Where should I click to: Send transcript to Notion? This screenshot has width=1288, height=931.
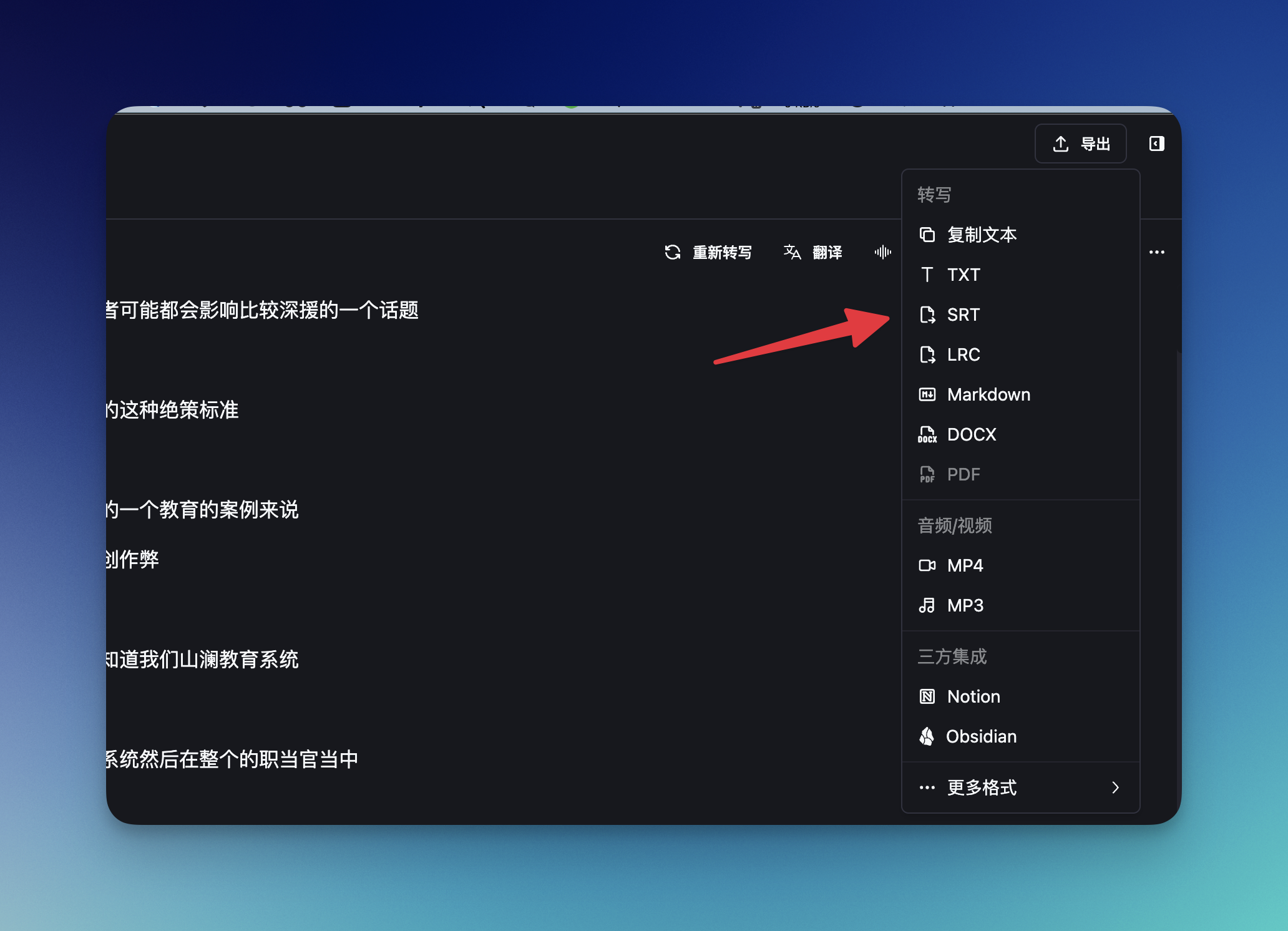coord(1021,696)
